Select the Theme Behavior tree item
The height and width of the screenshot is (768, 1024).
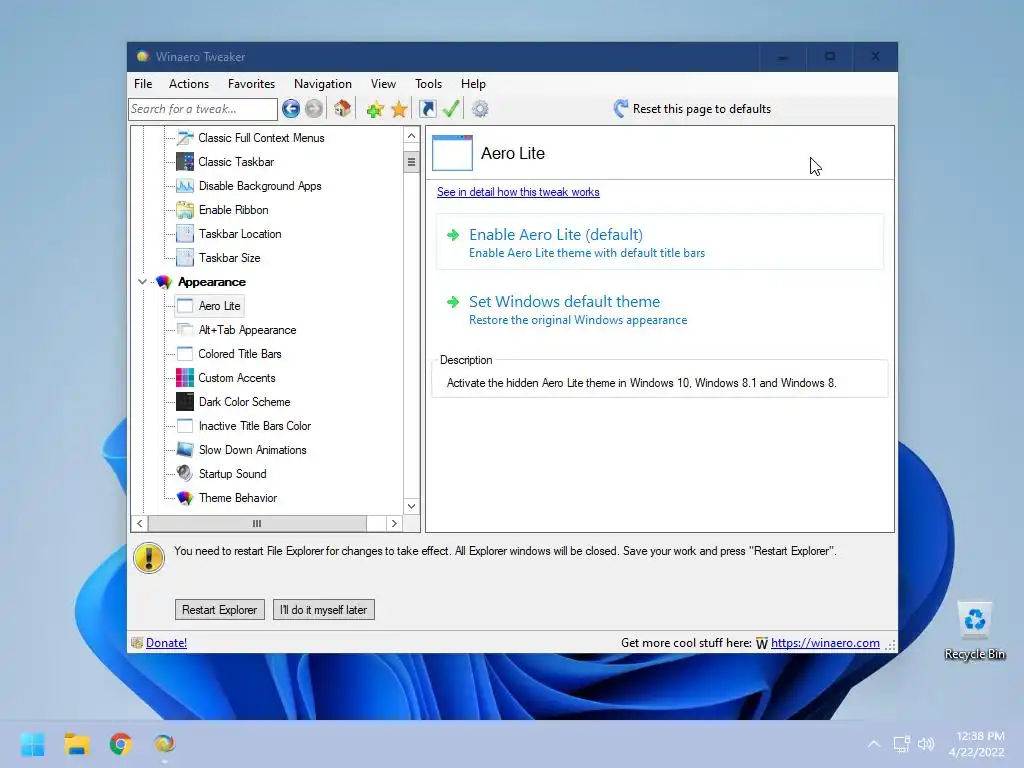[238, 498]
